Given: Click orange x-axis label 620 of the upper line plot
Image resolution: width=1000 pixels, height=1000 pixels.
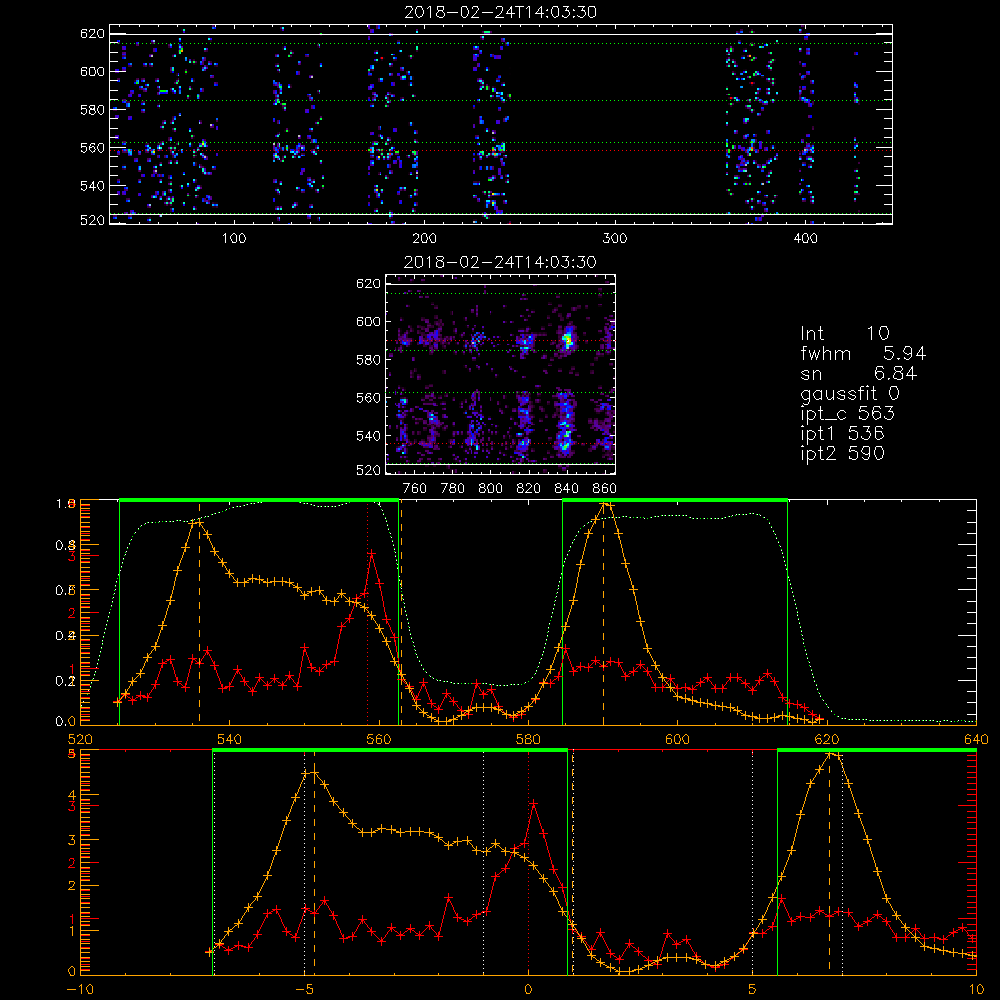Looking at the screenshot, I should point(827,740).
